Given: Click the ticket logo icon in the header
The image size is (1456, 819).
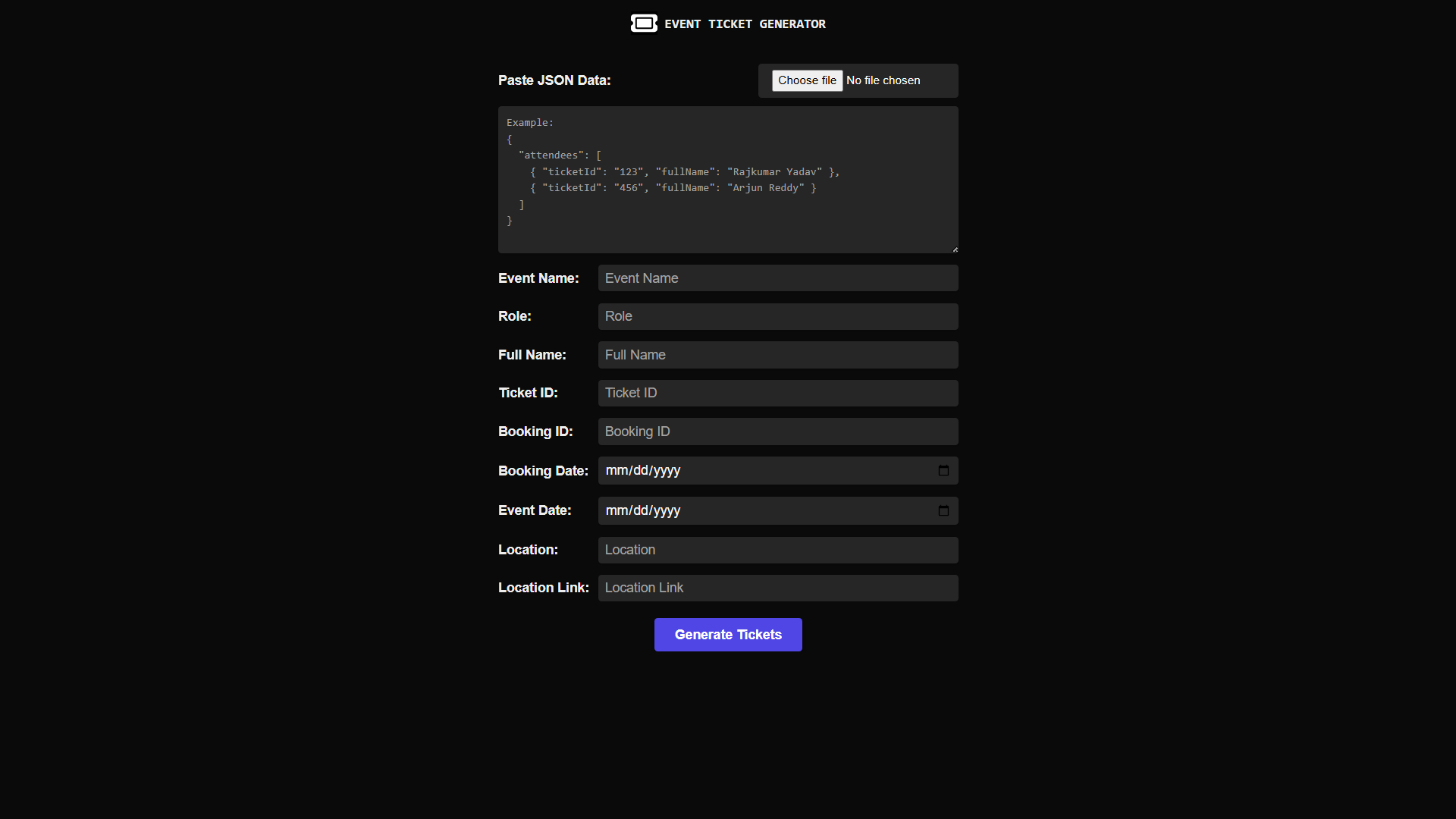Looking at the screenshot, I should (x=644, y=24).
